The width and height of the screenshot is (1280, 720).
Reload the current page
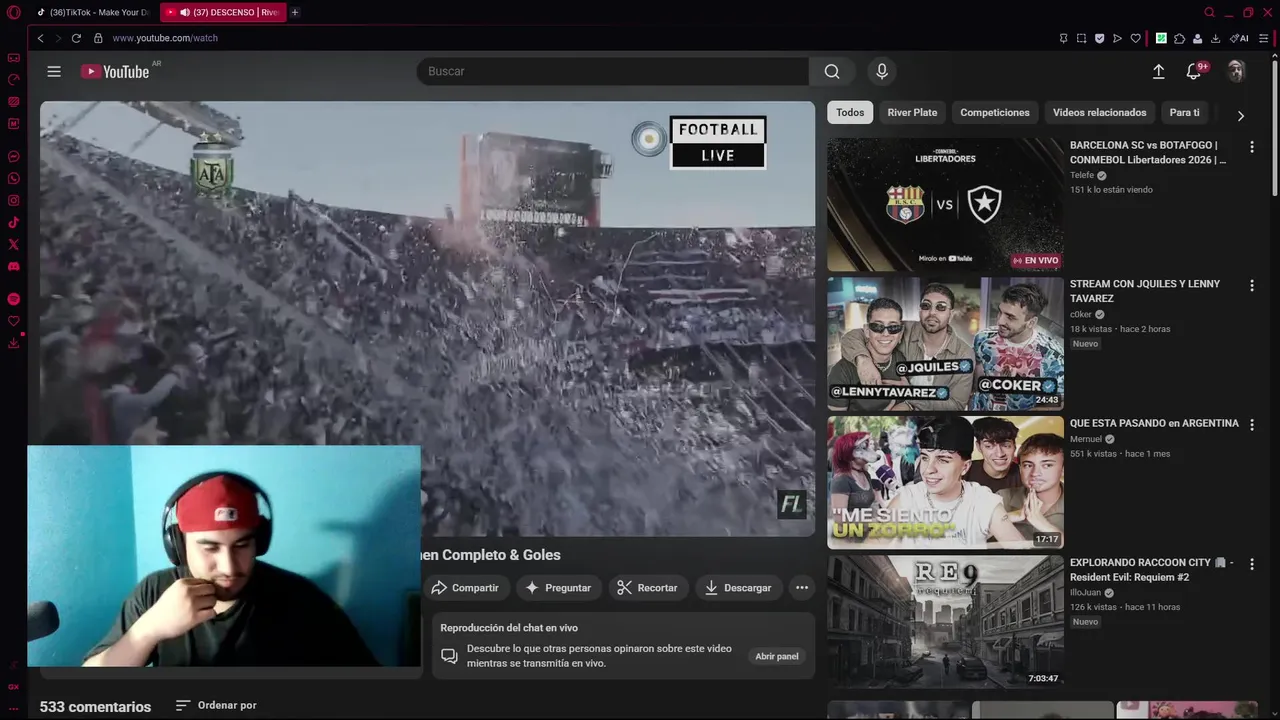[76, 38]
